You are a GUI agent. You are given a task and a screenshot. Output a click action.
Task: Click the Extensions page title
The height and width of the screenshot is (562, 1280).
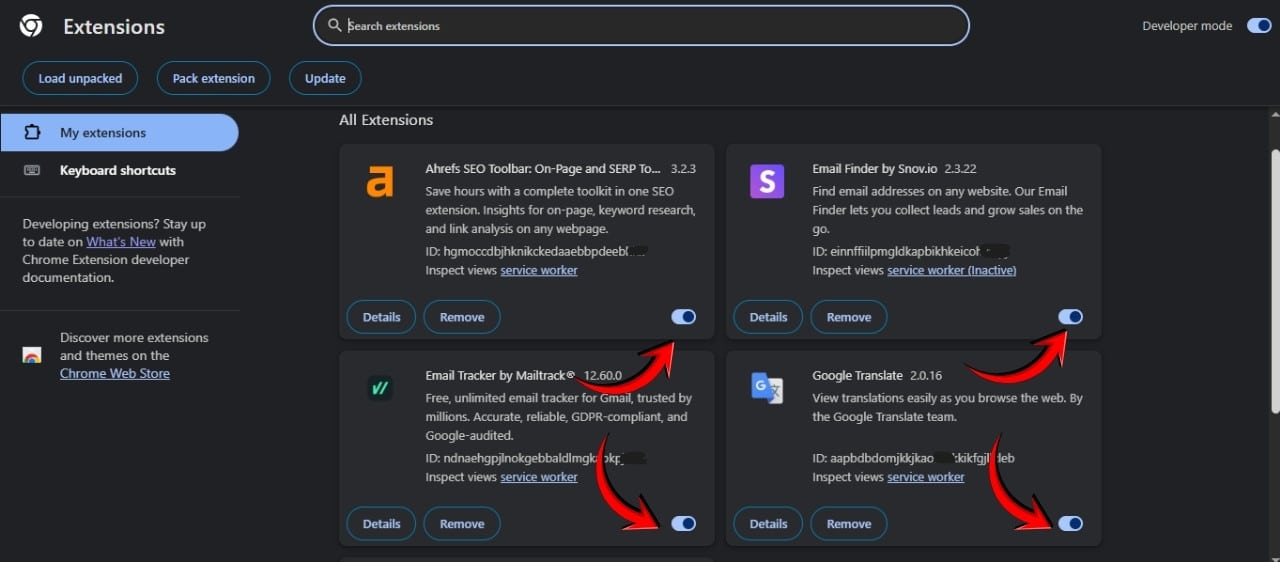(114, 27)
